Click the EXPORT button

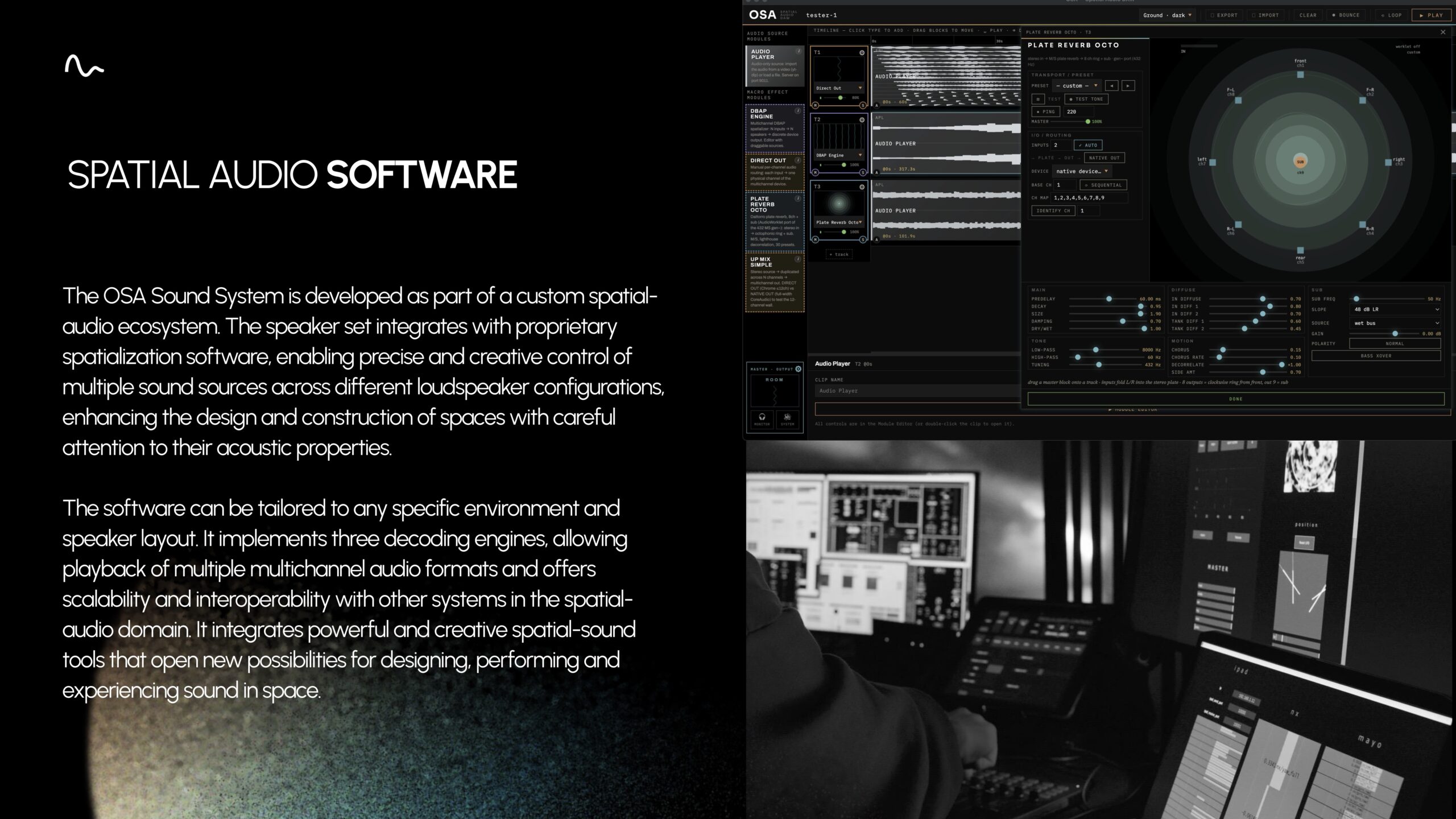tap(1224, 15)
